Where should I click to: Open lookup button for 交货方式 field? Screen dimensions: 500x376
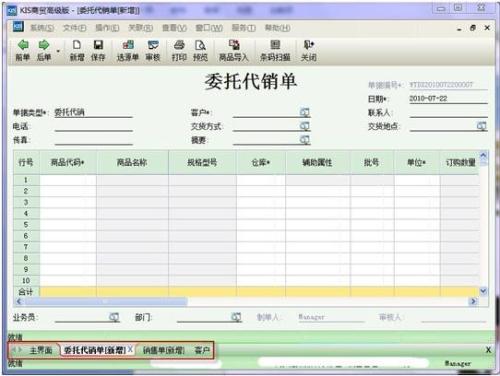click(x=305, y=126)
